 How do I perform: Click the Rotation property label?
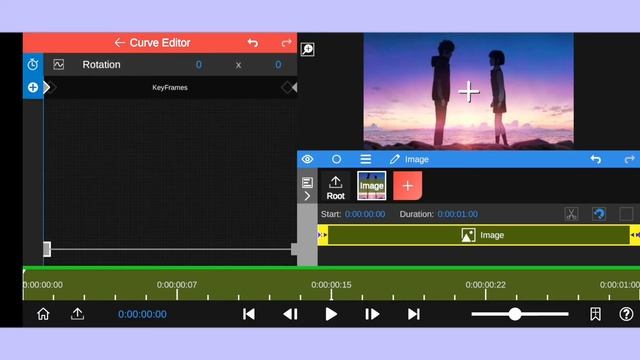[101, 64]
